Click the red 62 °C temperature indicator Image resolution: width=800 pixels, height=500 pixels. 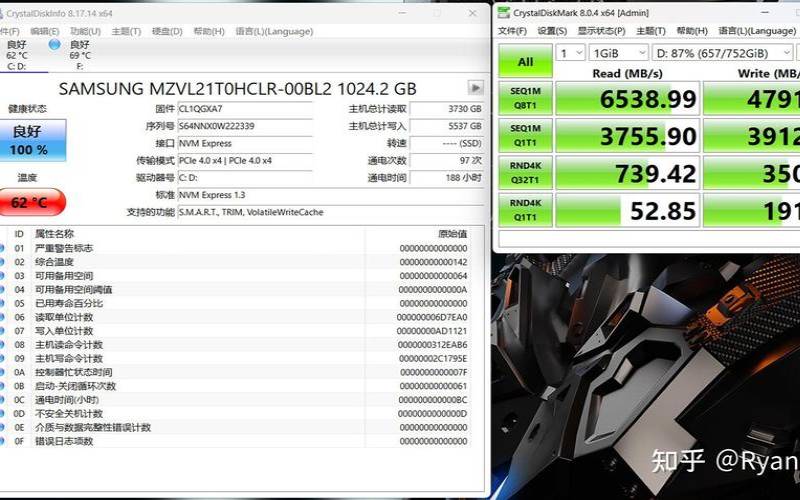(x=32, y=202)
